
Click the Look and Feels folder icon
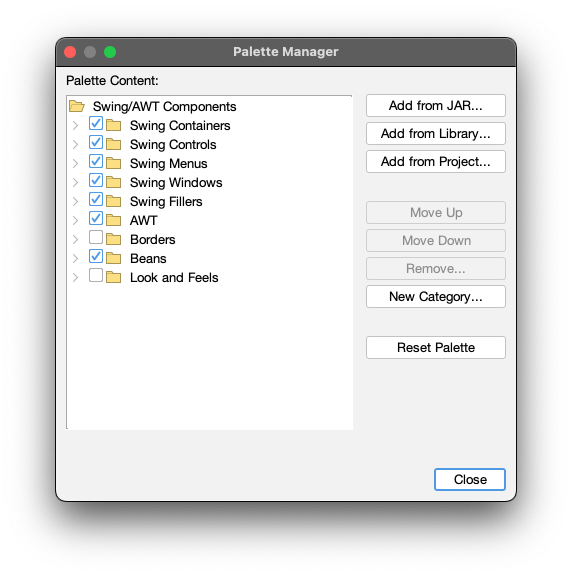point(113,278)
